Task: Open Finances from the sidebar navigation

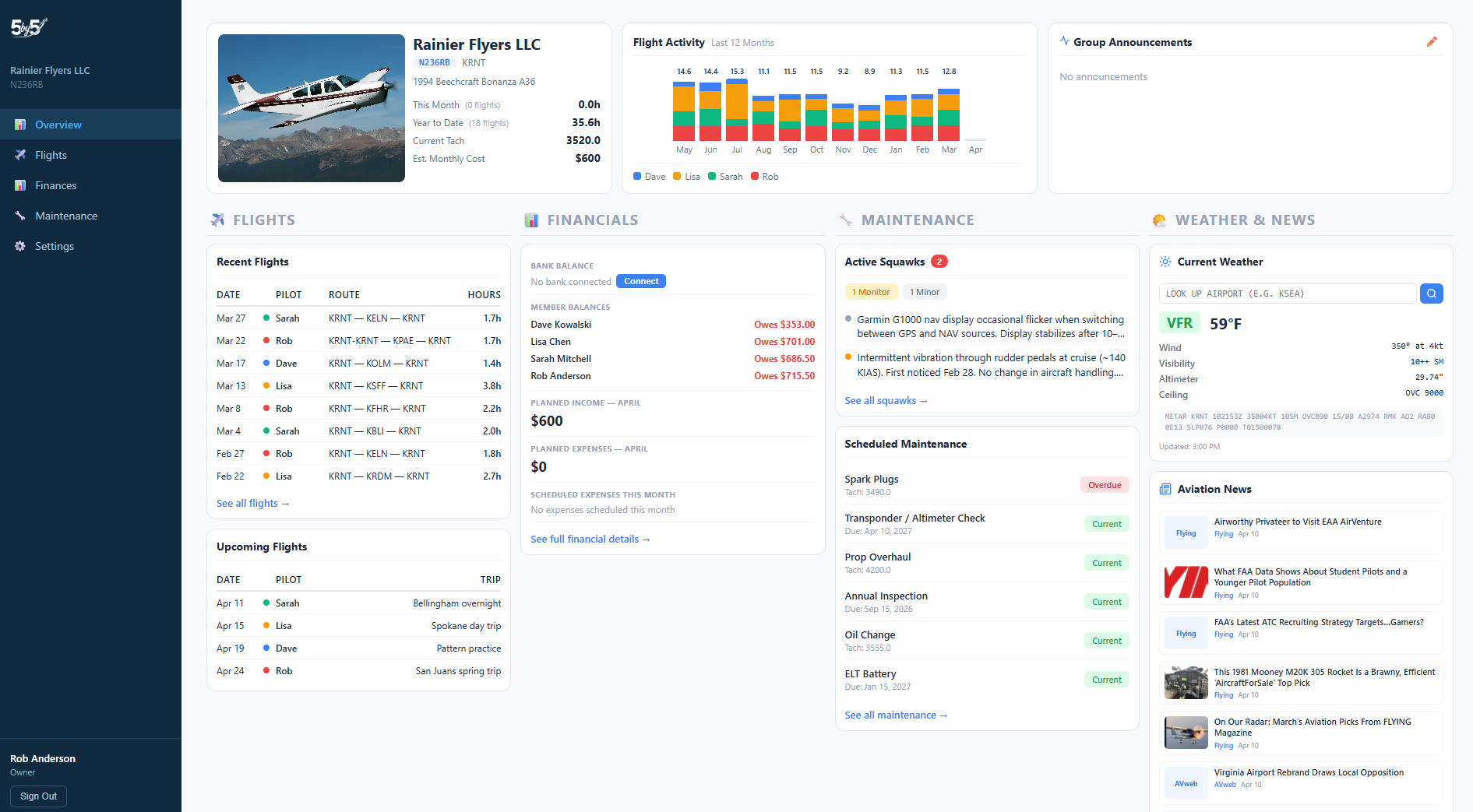Action: 57,185
